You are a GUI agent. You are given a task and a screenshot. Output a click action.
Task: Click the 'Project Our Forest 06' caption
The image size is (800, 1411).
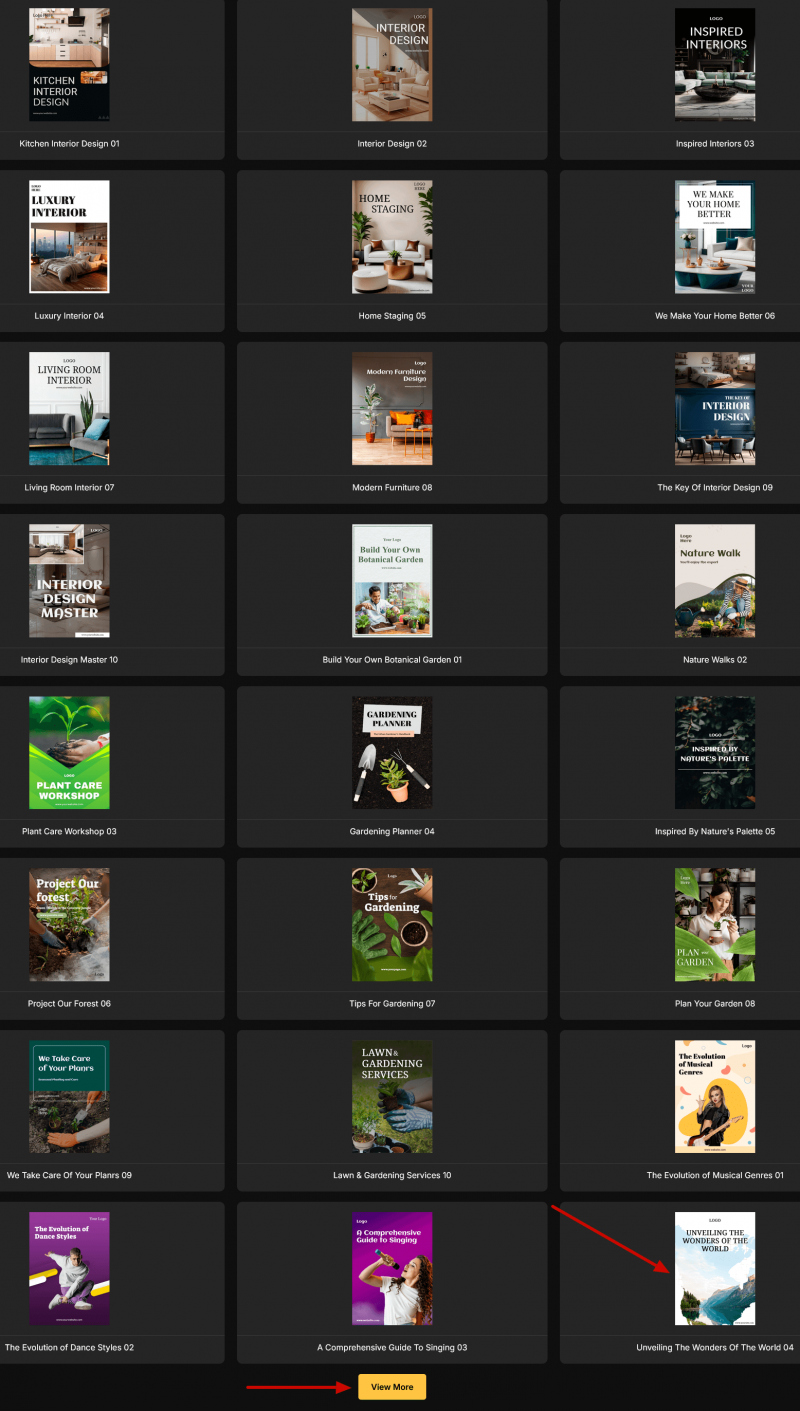69,1004
